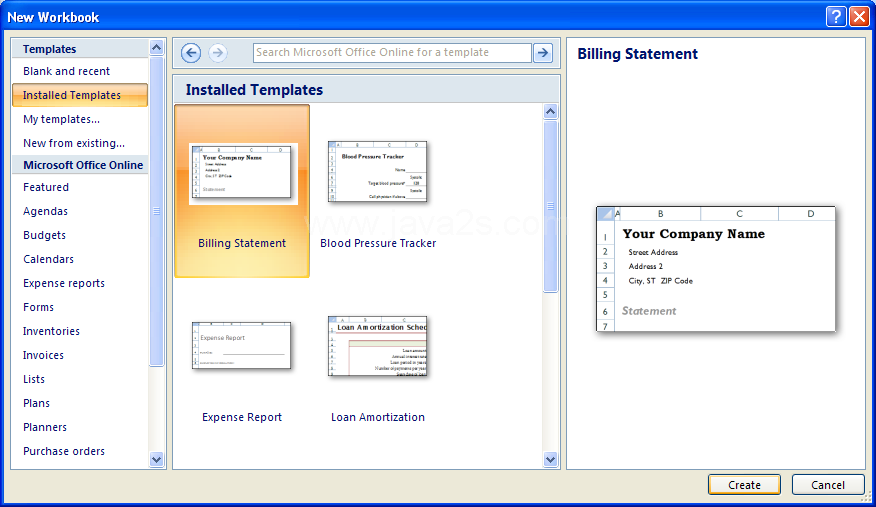Open the Help question mark button
The height and width of the screenshot is (507, 876).
(x=836, y=17)
